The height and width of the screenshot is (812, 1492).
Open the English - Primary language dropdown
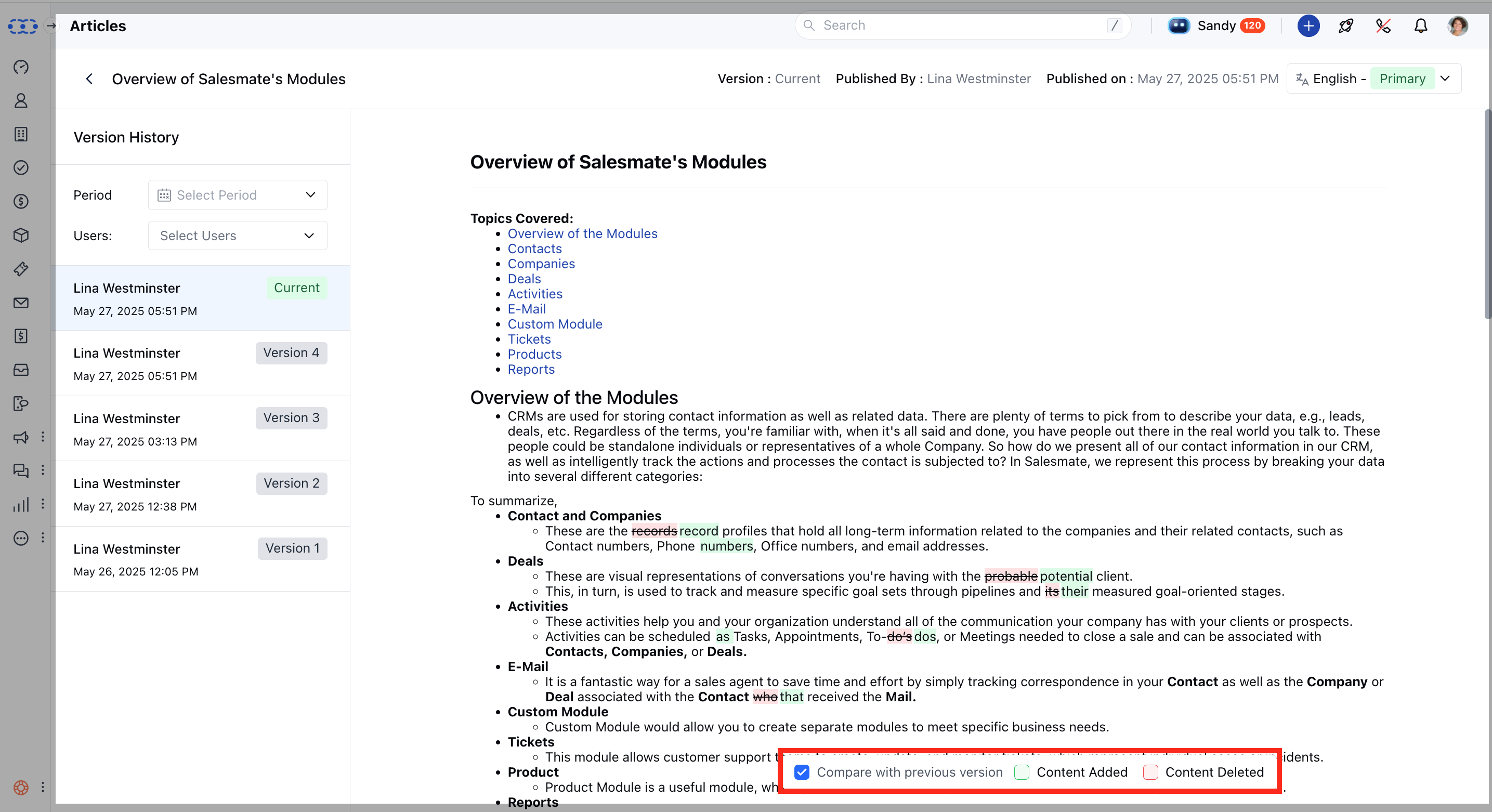[1374, 79]
